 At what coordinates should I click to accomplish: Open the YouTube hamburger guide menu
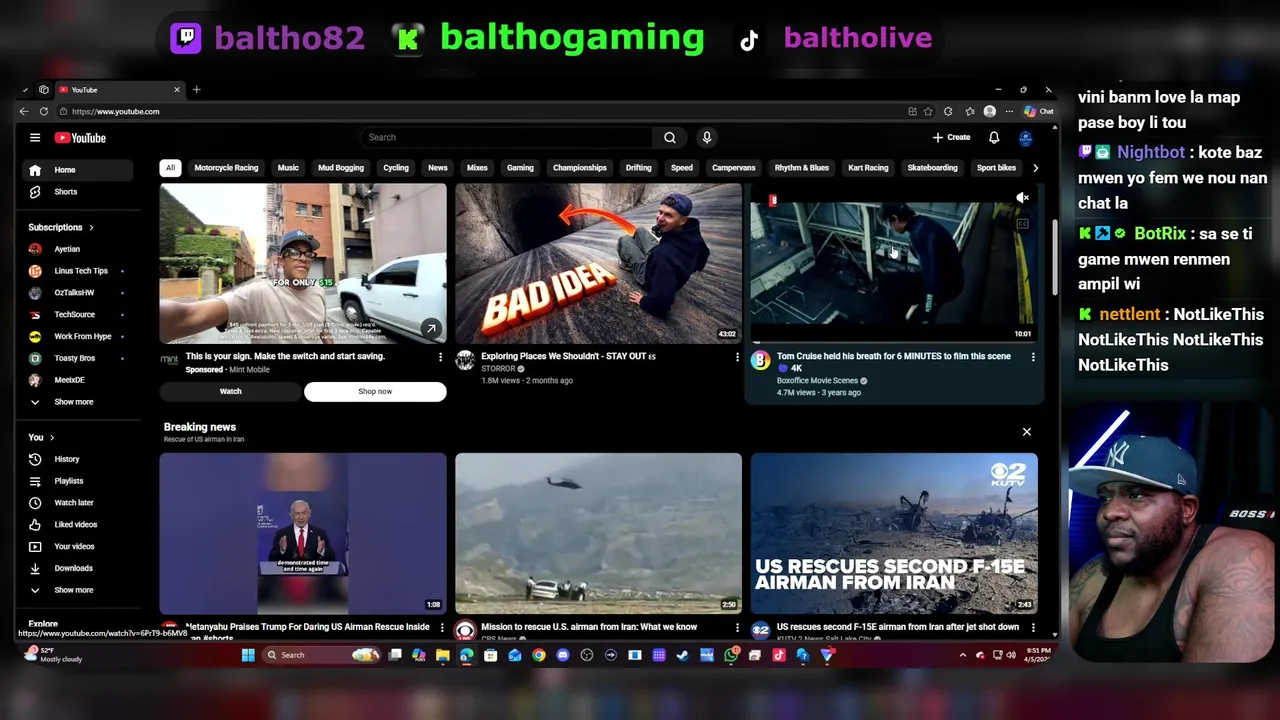(x=35, y=138)
